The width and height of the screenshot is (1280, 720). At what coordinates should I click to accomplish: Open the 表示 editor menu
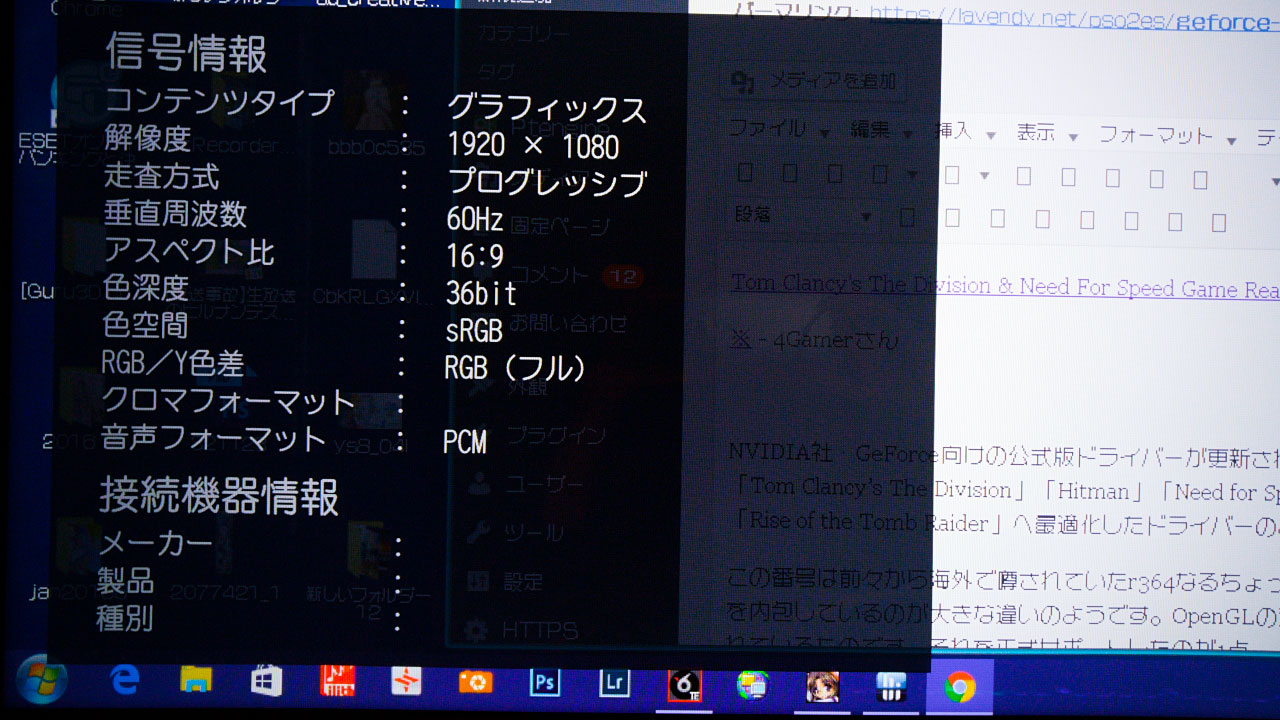(x=1047, y=133)
